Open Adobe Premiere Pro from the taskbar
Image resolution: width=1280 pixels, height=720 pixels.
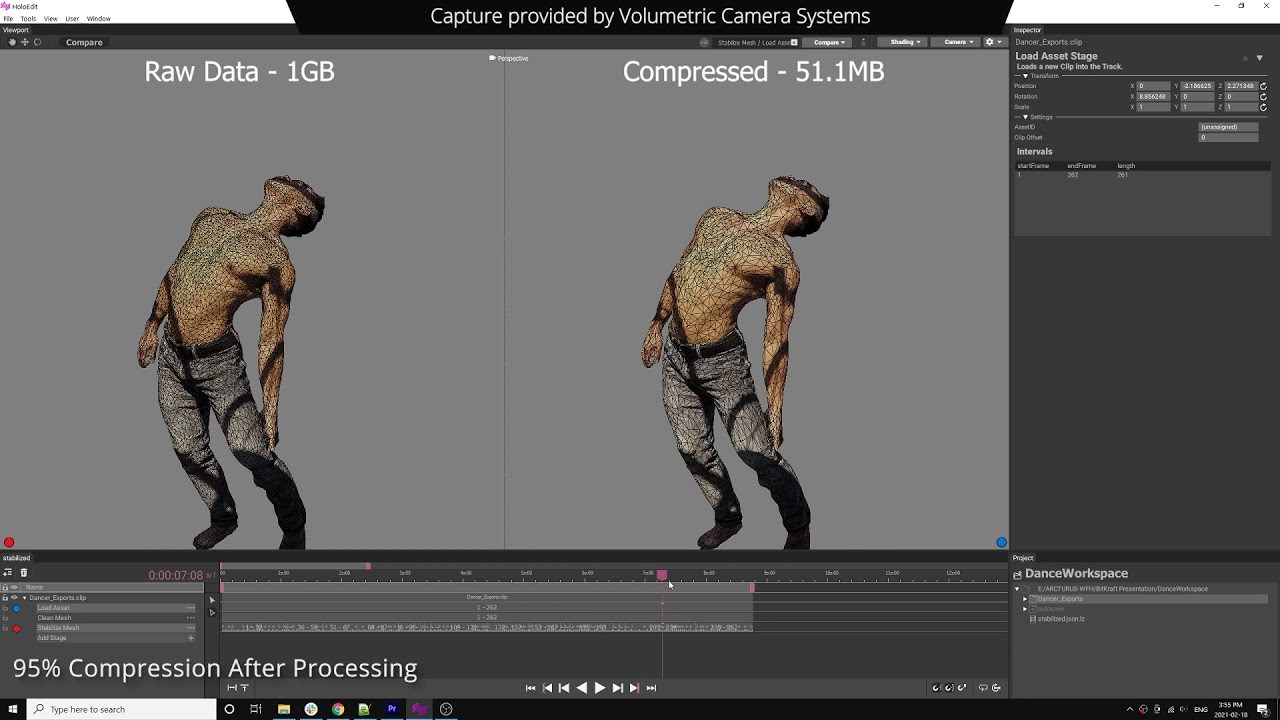click(392, 709)
